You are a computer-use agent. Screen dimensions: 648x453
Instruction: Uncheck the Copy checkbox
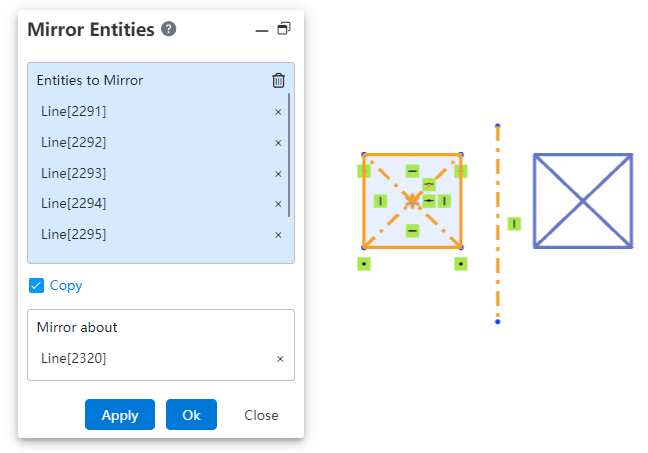tap(36, 286)
